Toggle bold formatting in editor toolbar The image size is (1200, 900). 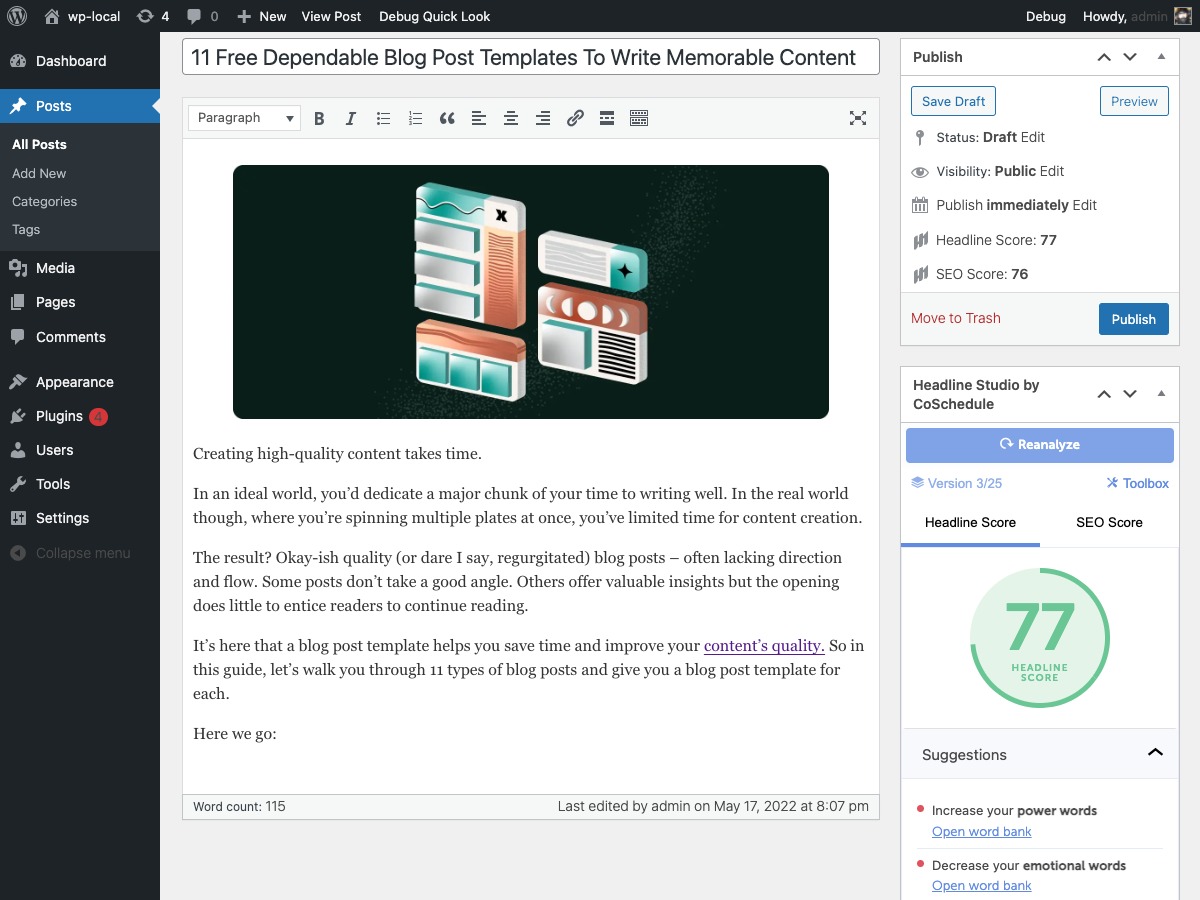[x=319, y=118]
